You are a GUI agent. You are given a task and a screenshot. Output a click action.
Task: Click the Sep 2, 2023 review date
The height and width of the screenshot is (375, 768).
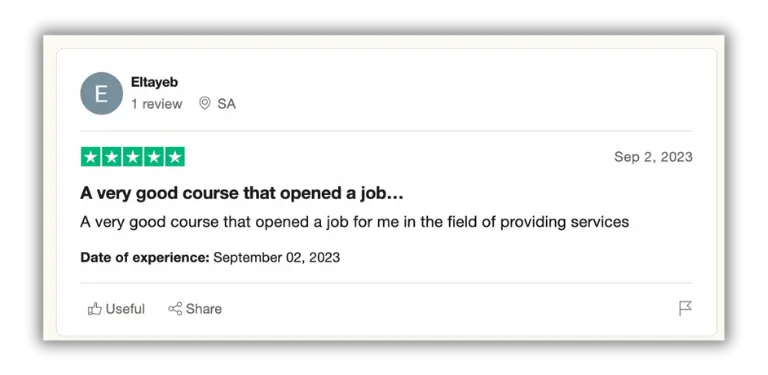[x=653, y=157]
